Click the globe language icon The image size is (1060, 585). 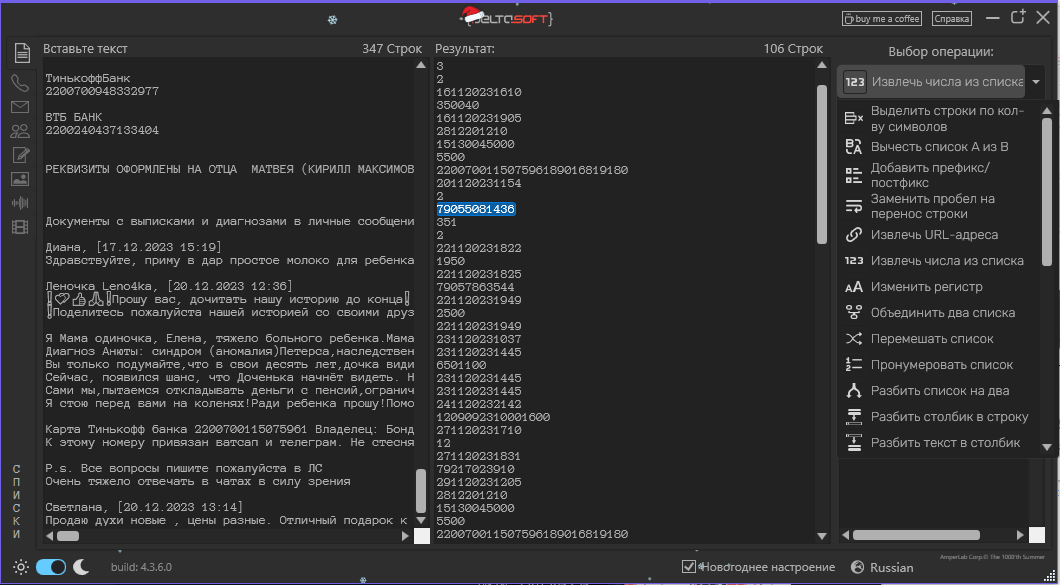pos(857,567)
